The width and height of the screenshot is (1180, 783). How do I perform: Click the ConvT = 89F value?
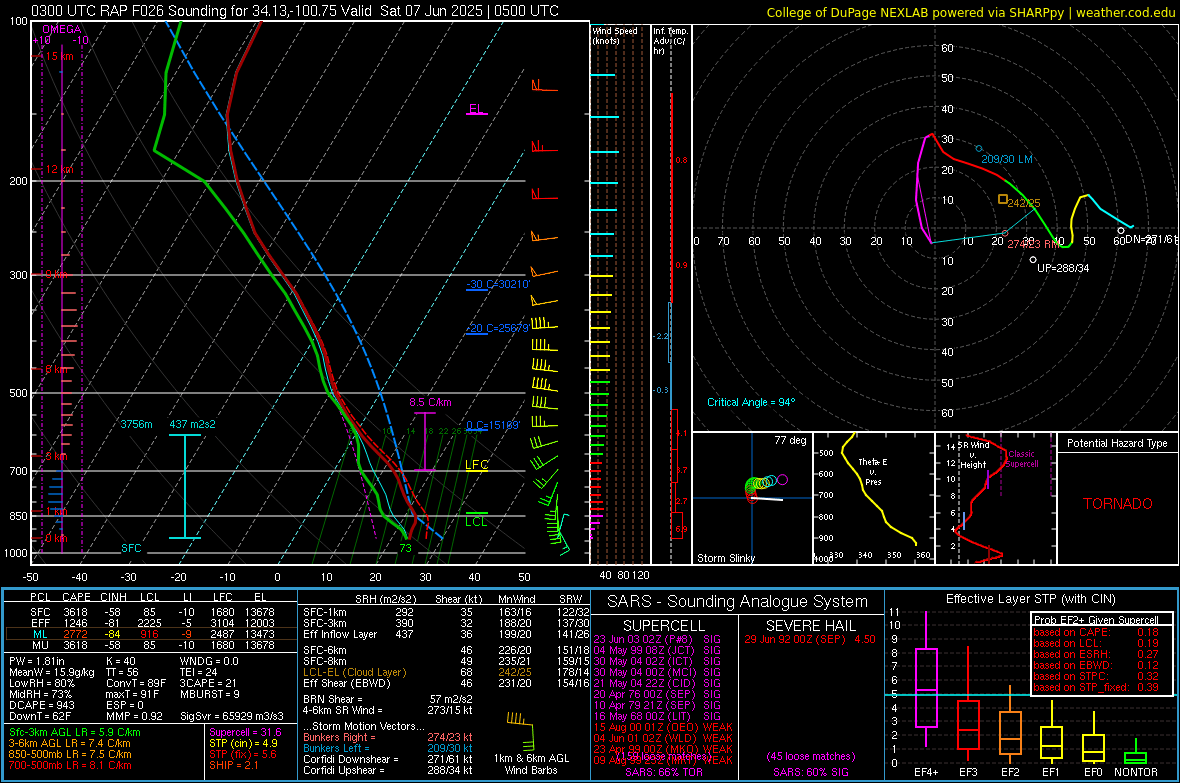point(136,684)
